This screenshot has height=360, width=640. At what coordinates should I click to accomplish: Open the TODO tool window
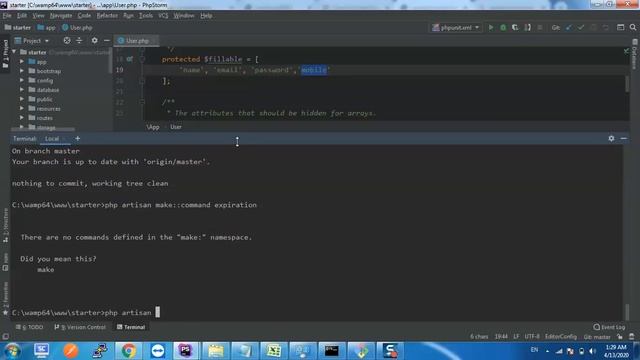point(29,327)
